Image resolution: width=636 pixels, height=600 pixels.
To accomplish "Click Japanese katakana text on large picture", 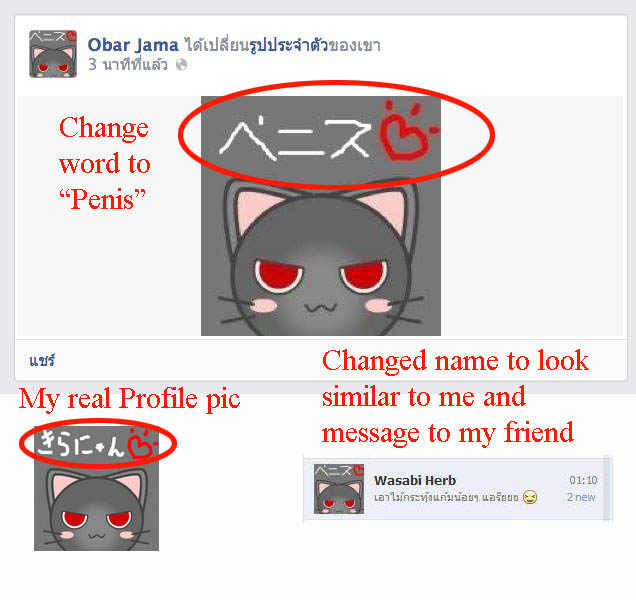I will coord(295,137).
